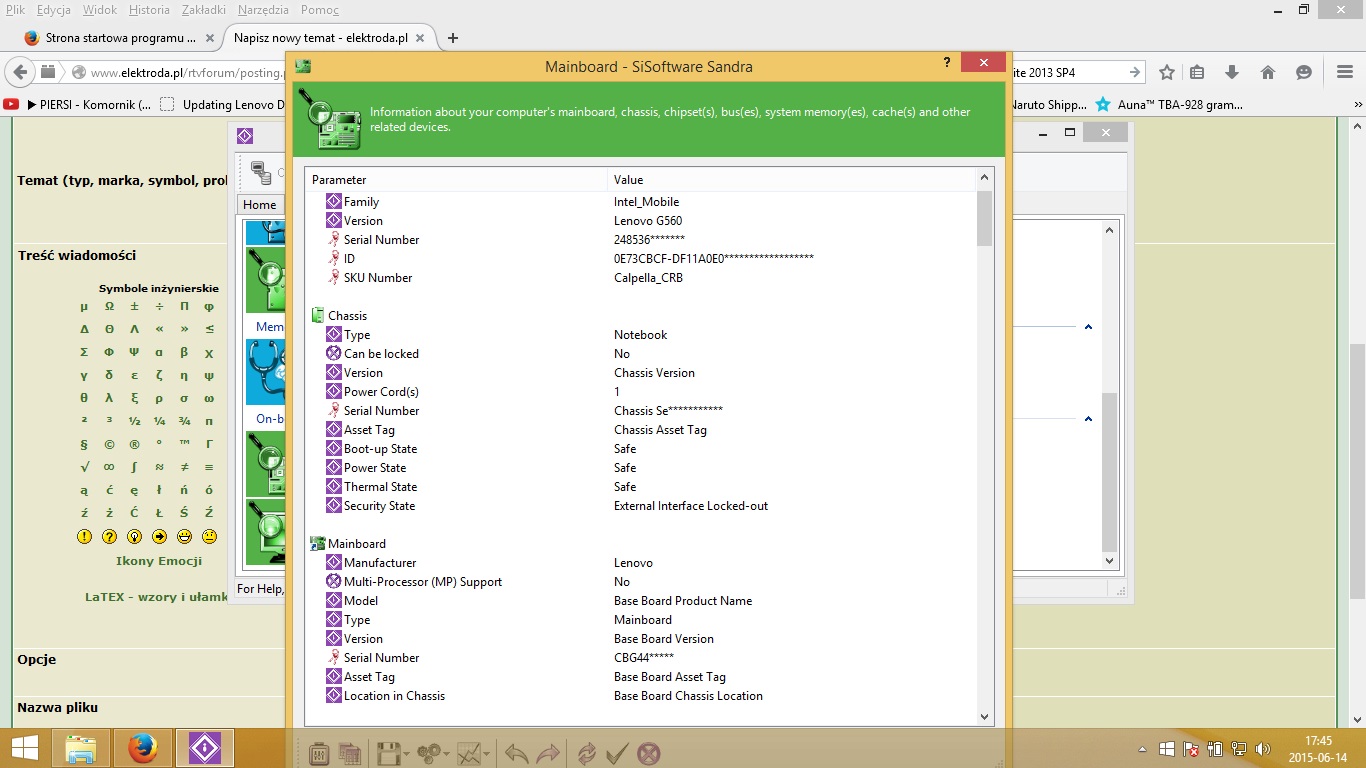Click the save report floppy disk icon
The width and height of the screenshot is (1366, 768).
pos(388,753)
